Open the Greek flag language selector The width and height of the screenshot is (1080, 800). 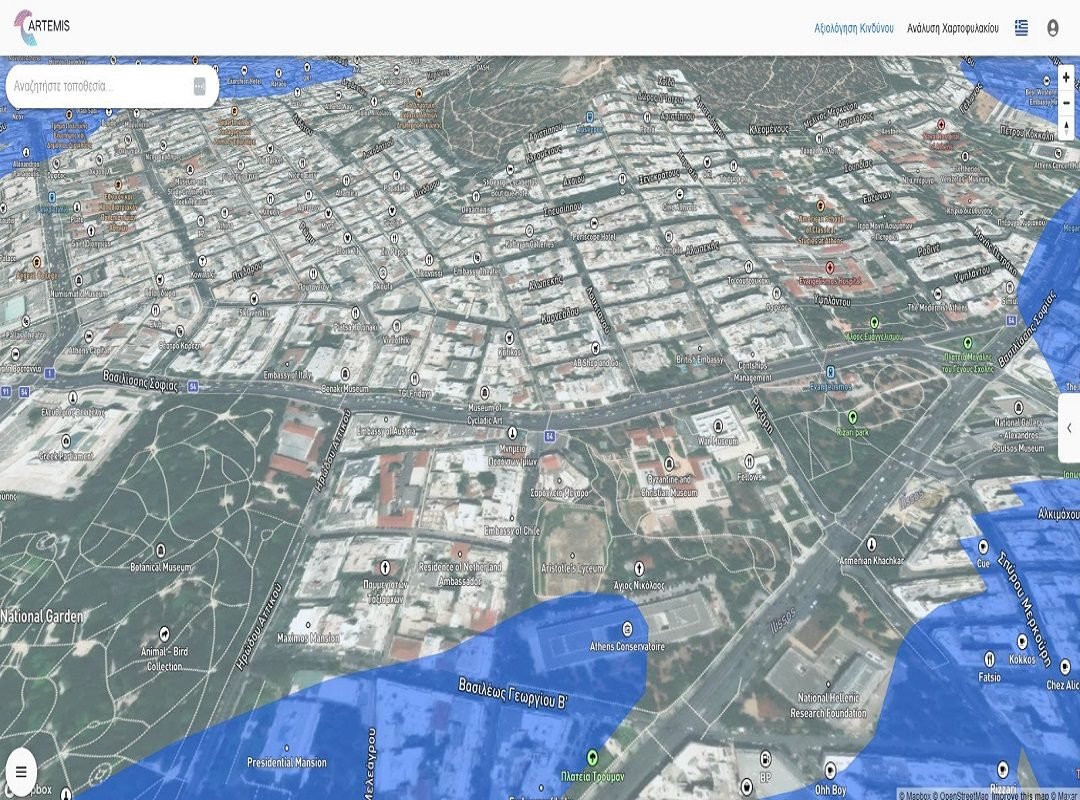click(1021, 28)
